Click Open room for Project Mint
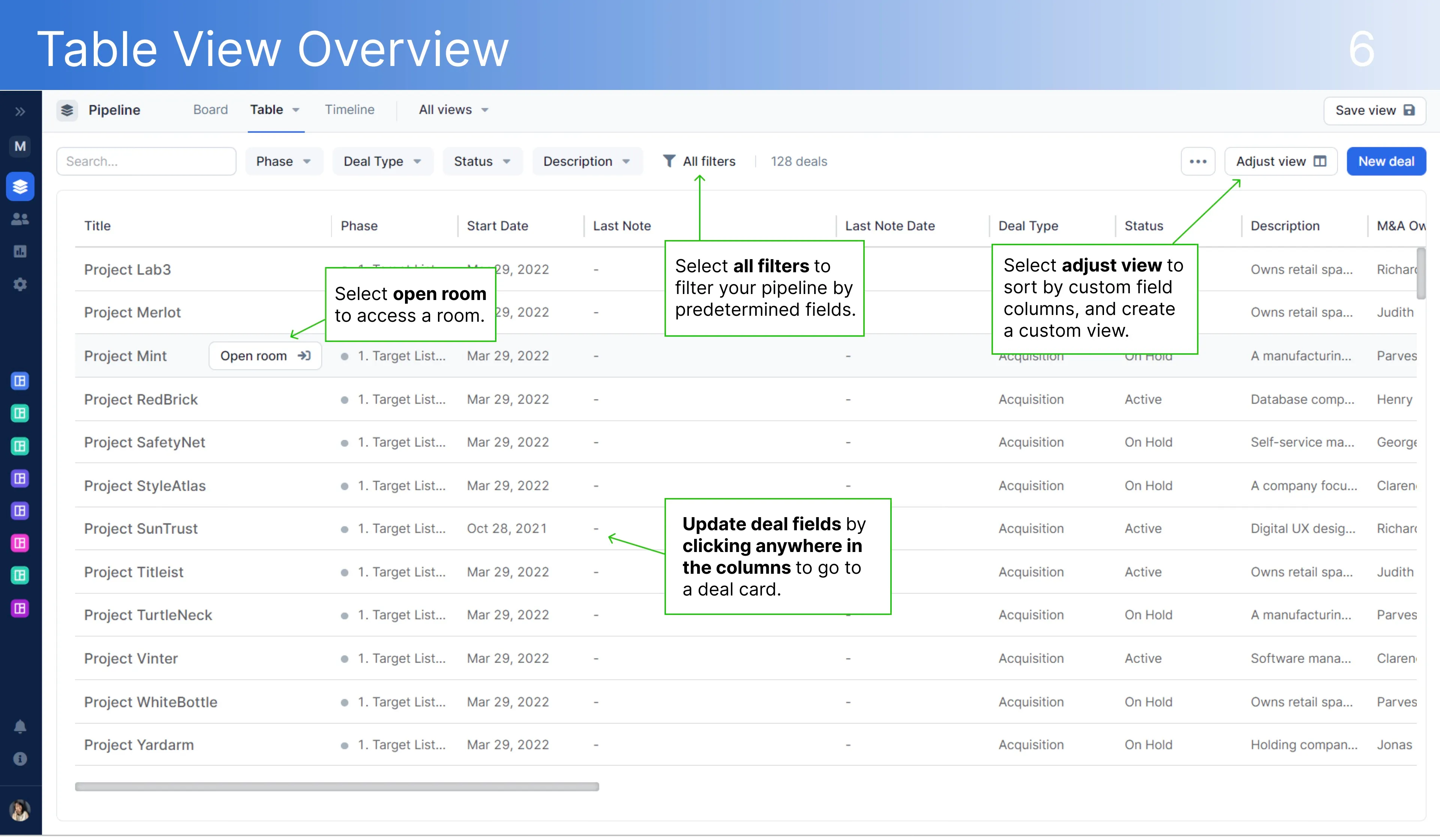 (265, 356)
